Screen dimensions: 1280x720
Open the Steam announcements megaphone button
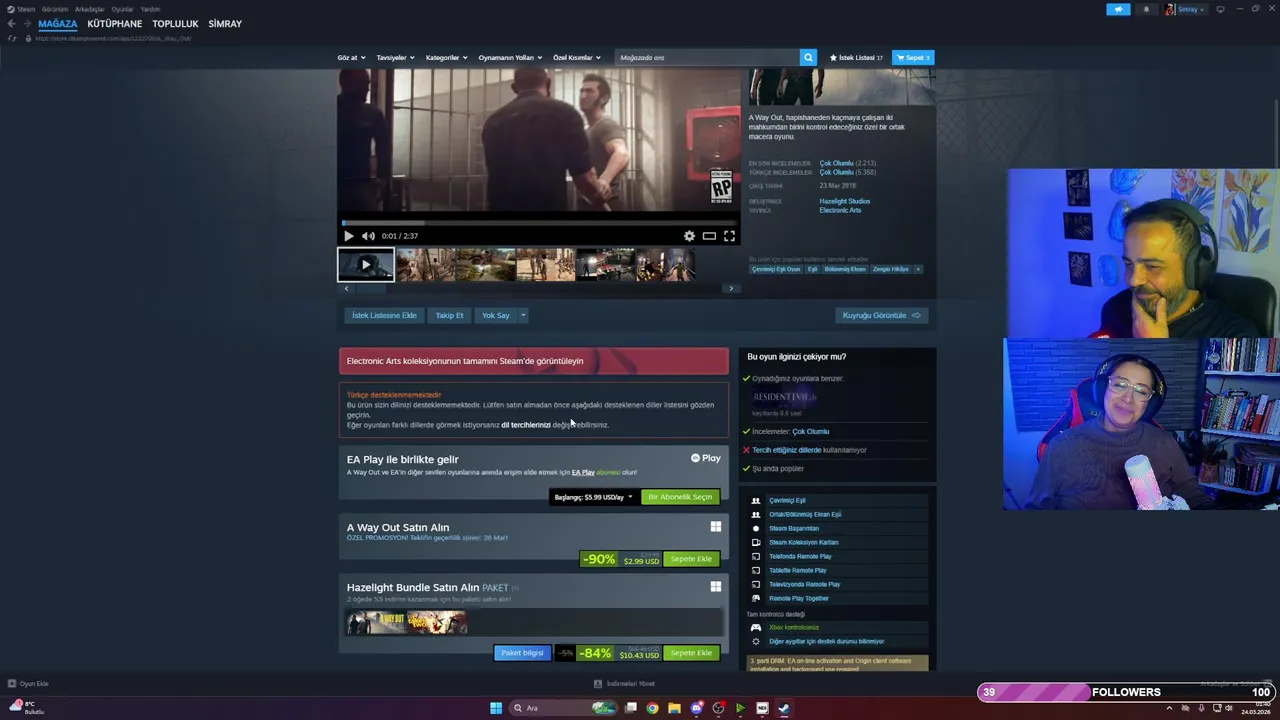pyautogui.click(x=1118, y=9)
